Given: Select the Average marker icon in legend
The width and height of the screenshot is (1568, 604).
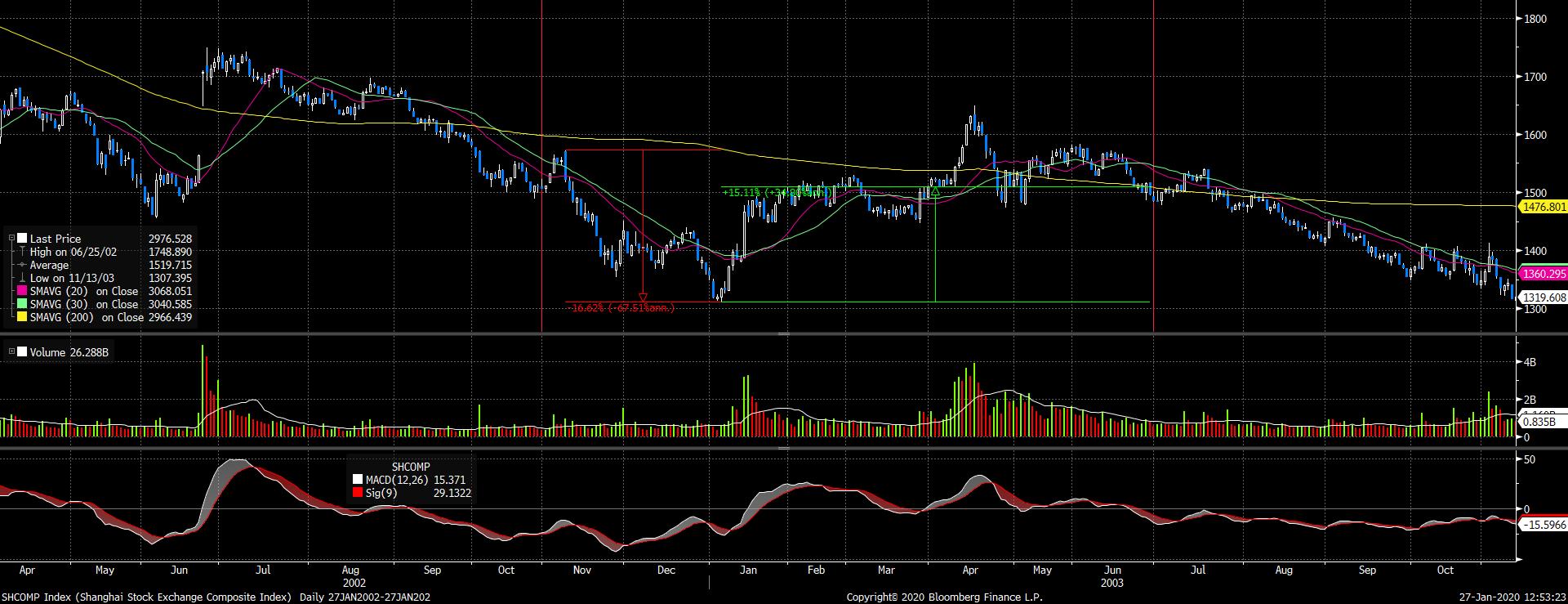Looking at the screenshot, I should (x=21, y=265).
